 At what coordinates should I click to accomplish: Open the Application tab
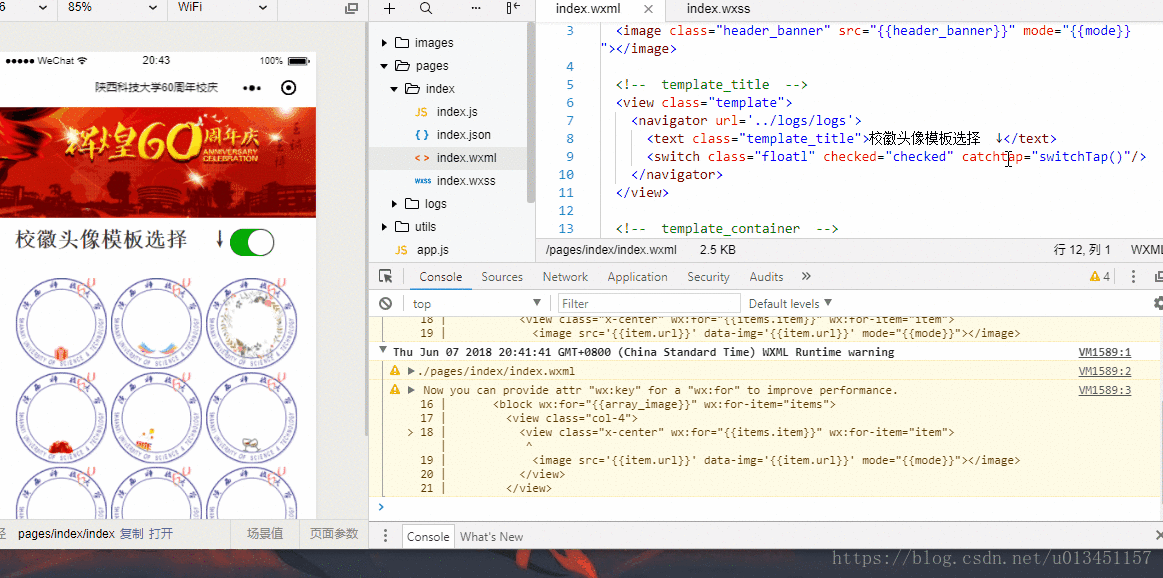(637, 276)
